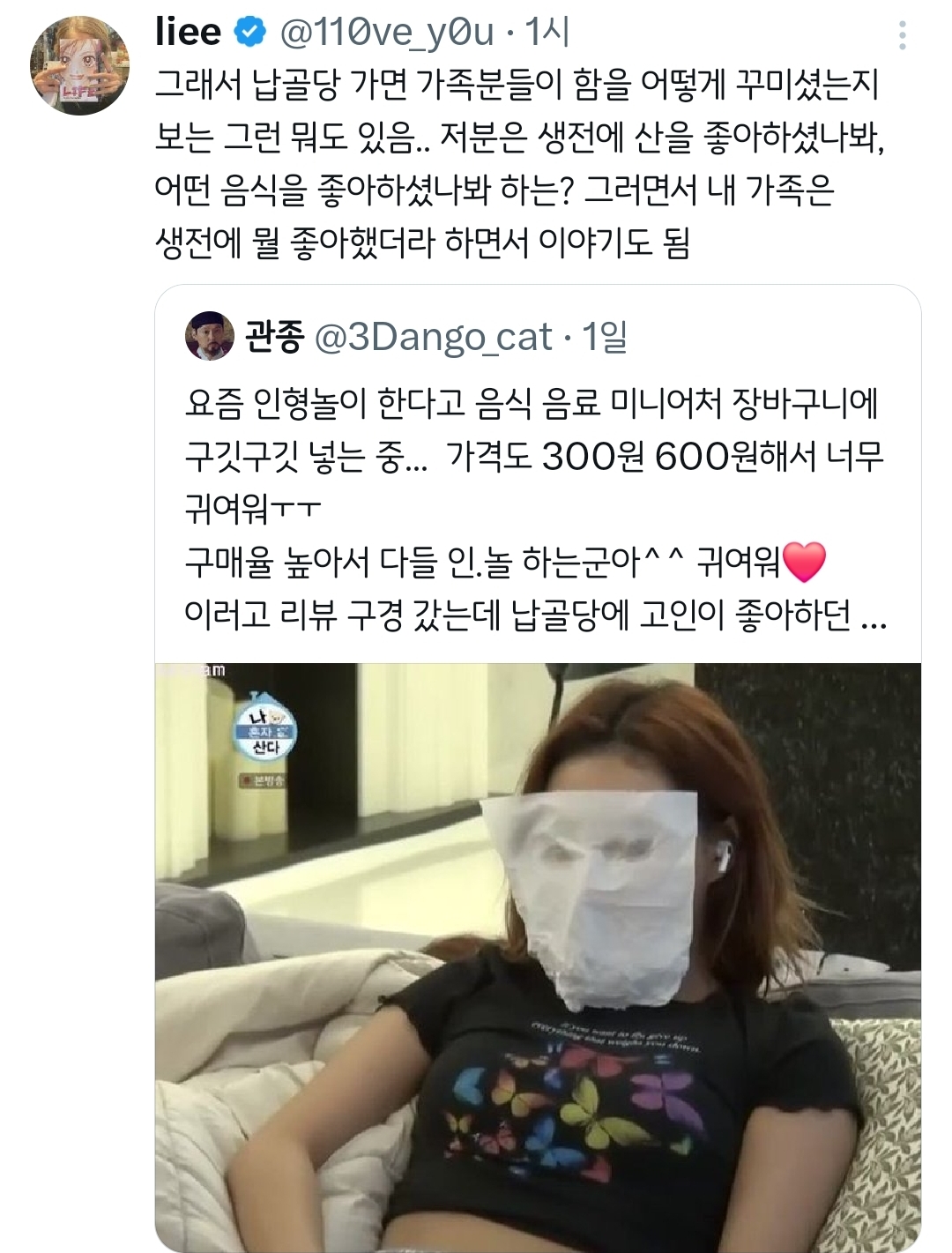Open the 1시 timestamp of the tweet
The height and width of the screenshot is (1253, 952).
tap(547, 33)
